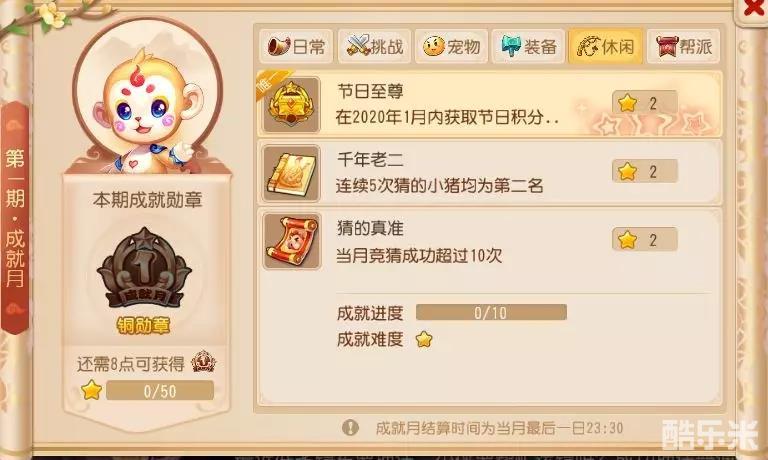Screen dimensions: 768x460
Task: Click the 0/50 star points progress bar
Action: pos(160,391)
